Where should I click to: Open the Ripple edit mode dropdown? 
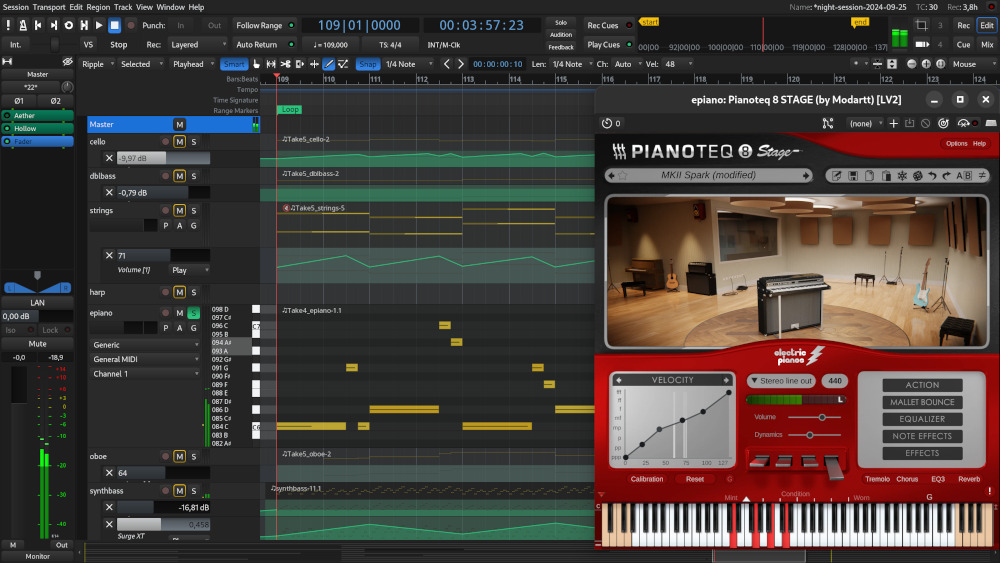98,64
